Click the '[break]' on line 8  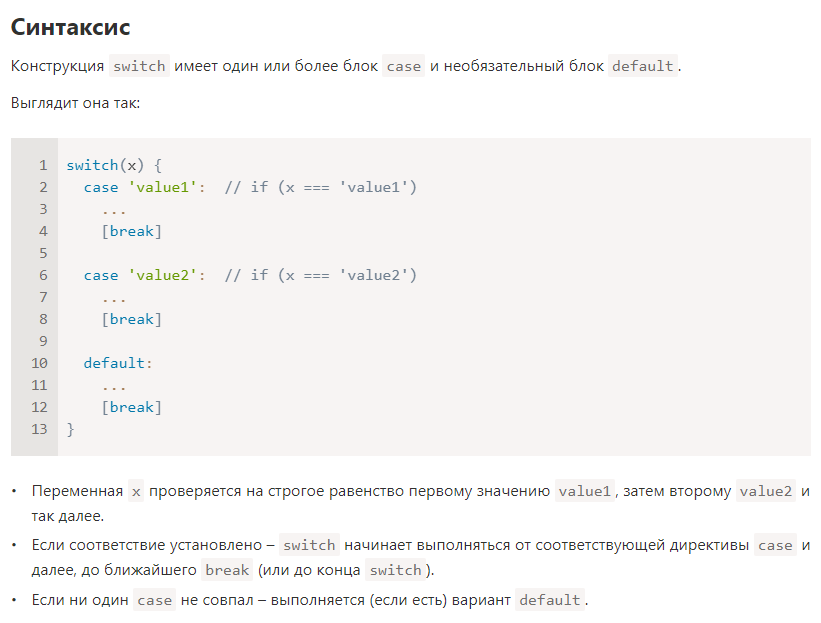[x=131, y=319]
